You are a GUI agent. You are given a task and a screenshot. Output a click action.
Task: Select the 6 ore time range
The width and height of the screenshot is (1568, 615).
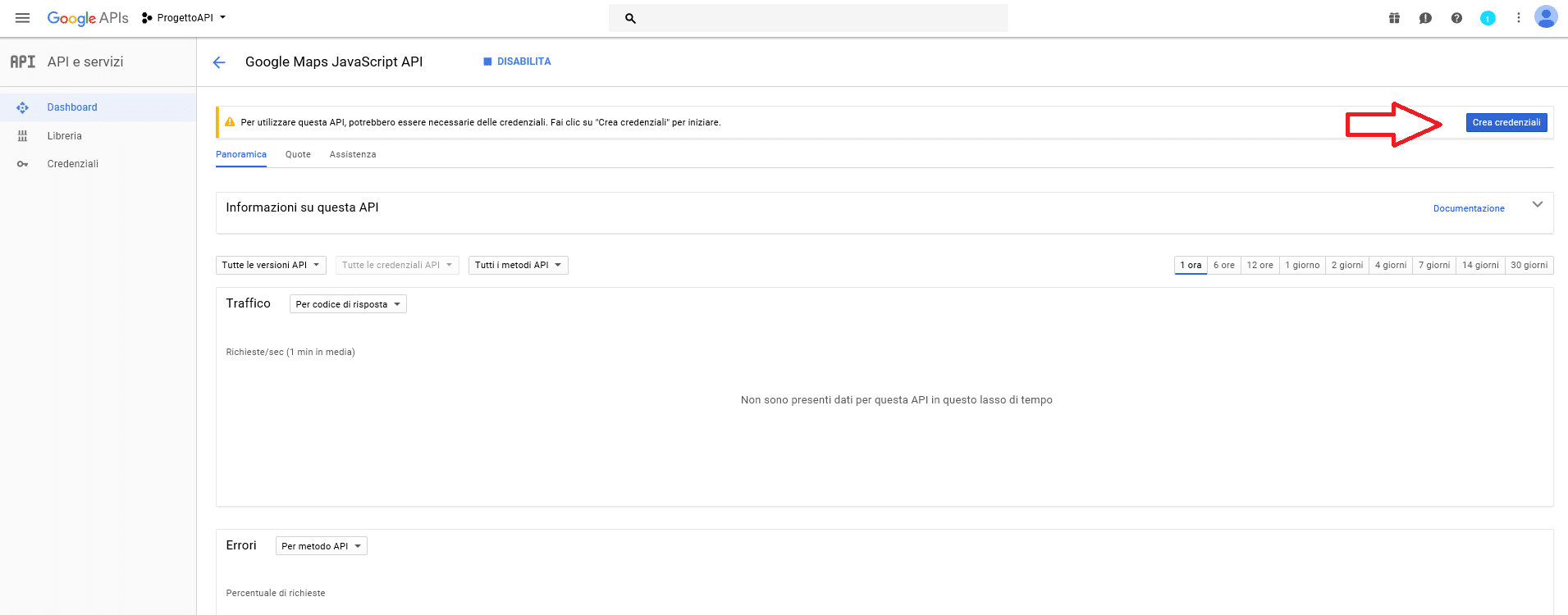click(1224, 265)
